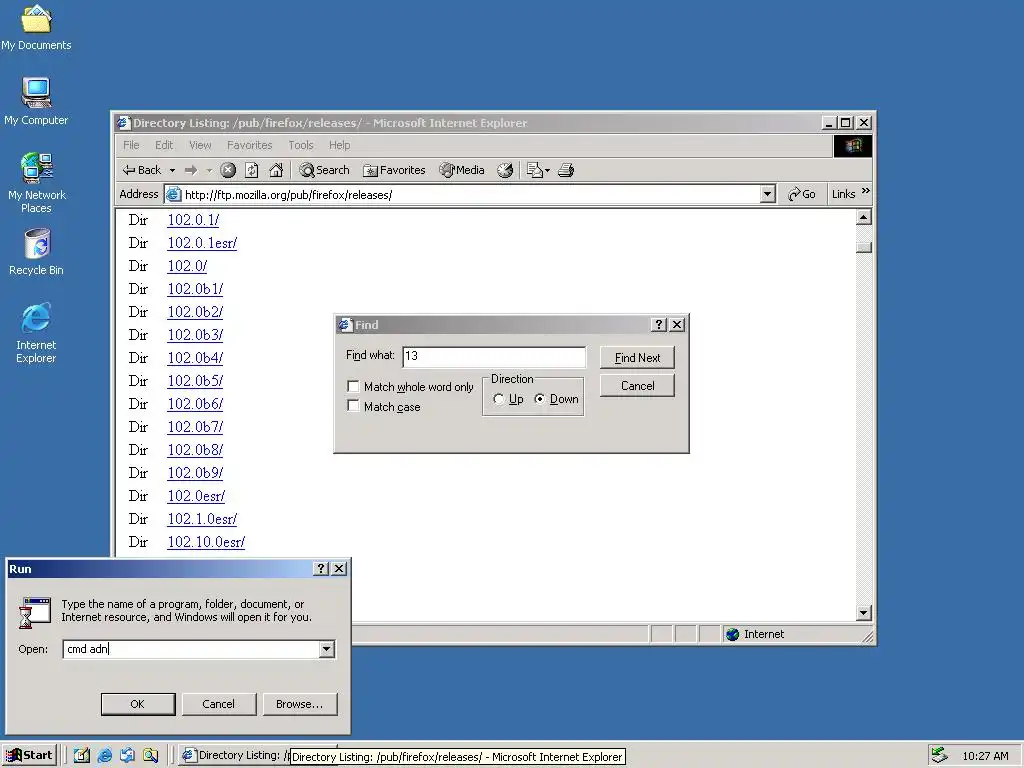The height and width of the screenshot is (768, 1024).
Task: Click Browse... in the Run dialog
Action: point(300,704)
